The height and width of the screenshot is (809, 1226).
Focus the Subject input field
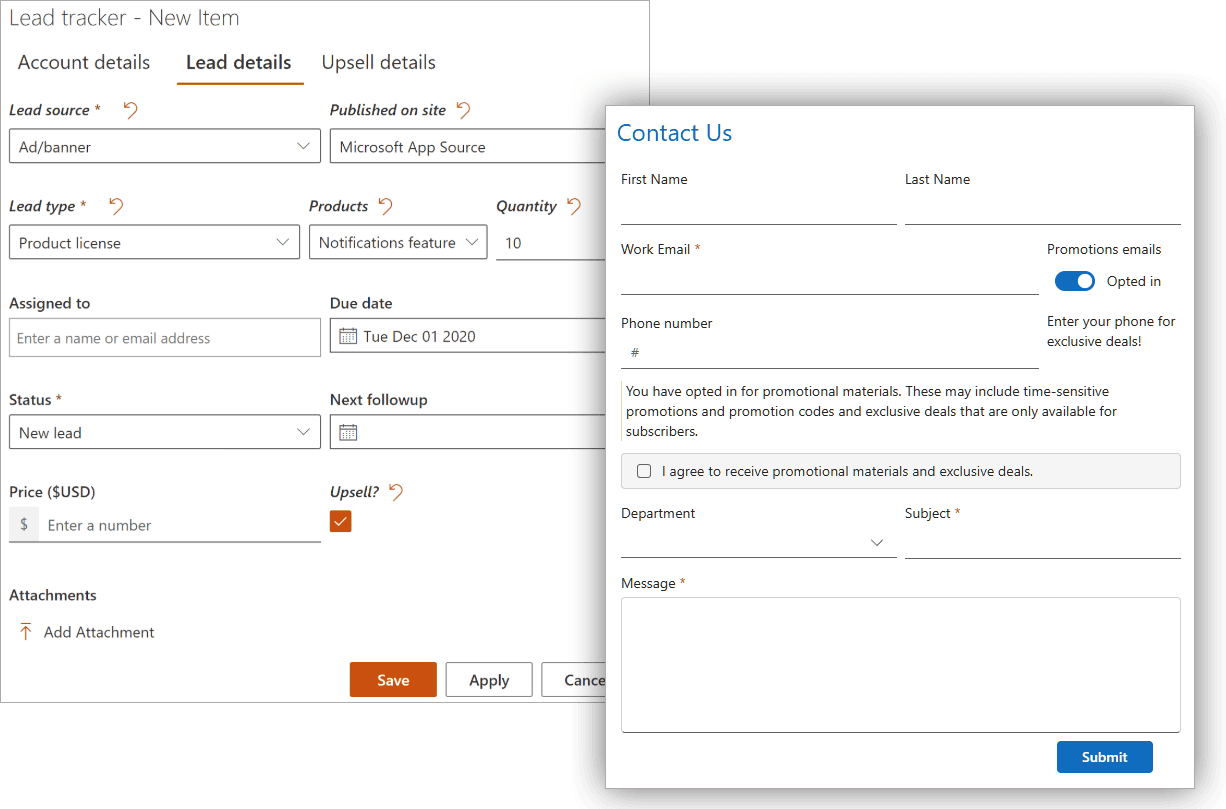(1043, 543)
